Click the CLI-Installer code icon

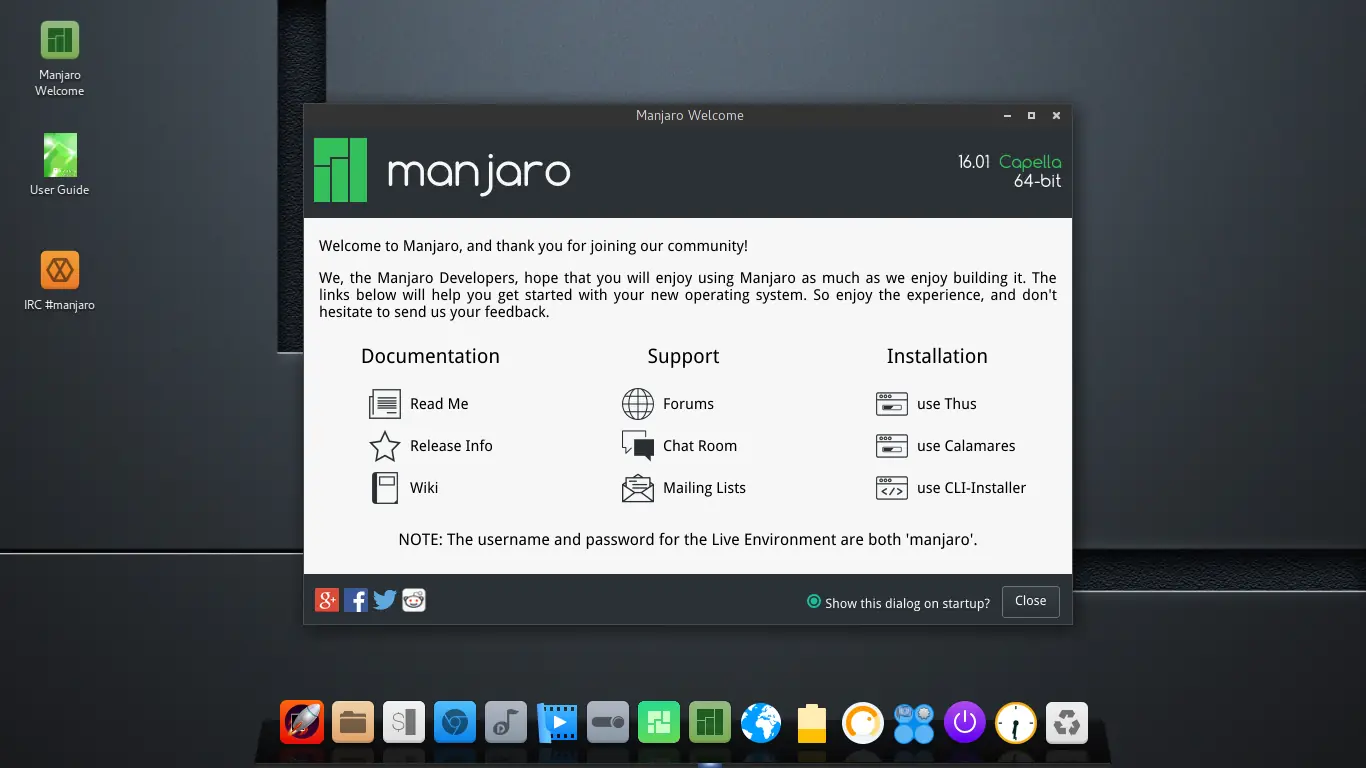coord(892,488)
